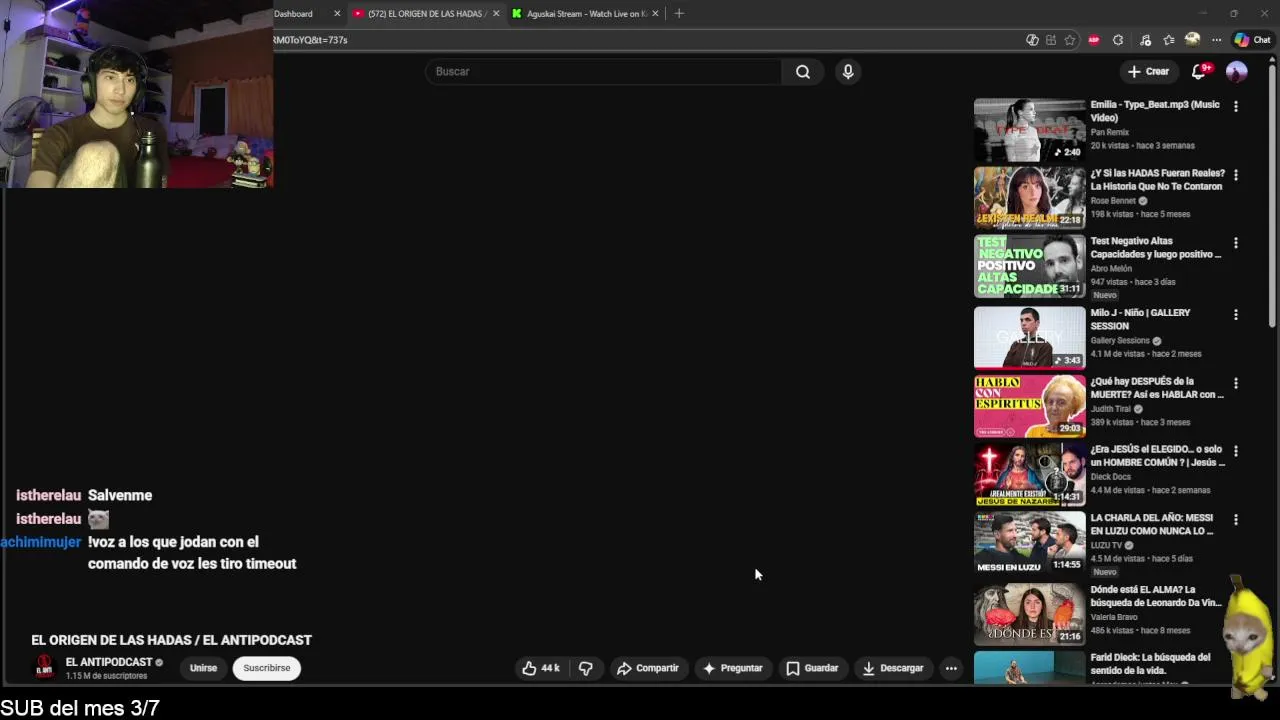Viewport: 1280px width, 720px height.
Task: Open YouTube account avatar menu
Action: click(1237, 71)
